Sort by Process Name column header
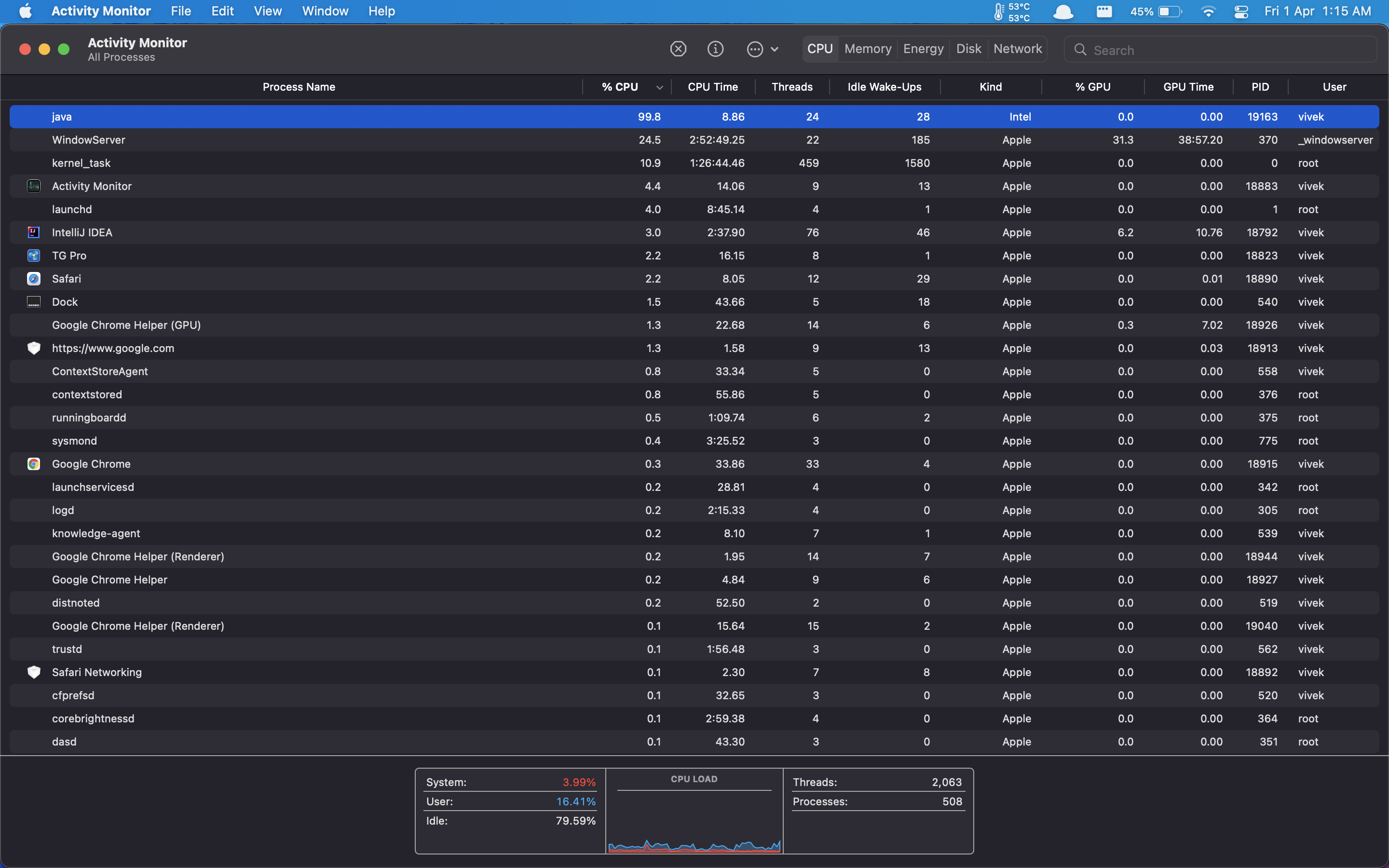 pos(299,87)
